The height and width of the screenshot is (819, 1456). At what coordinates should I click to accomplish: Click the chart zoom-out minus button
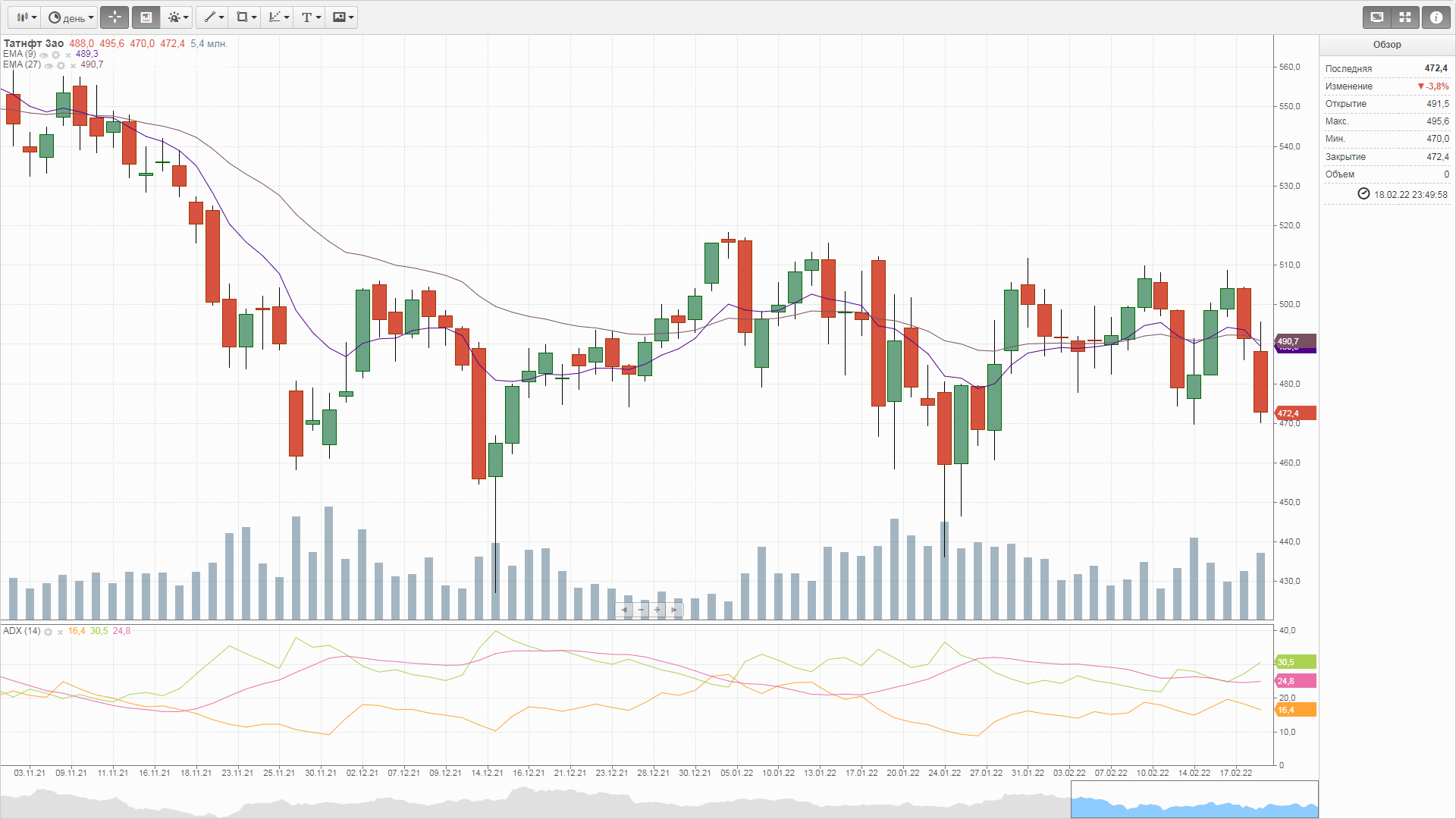click(x=641, y=610)
